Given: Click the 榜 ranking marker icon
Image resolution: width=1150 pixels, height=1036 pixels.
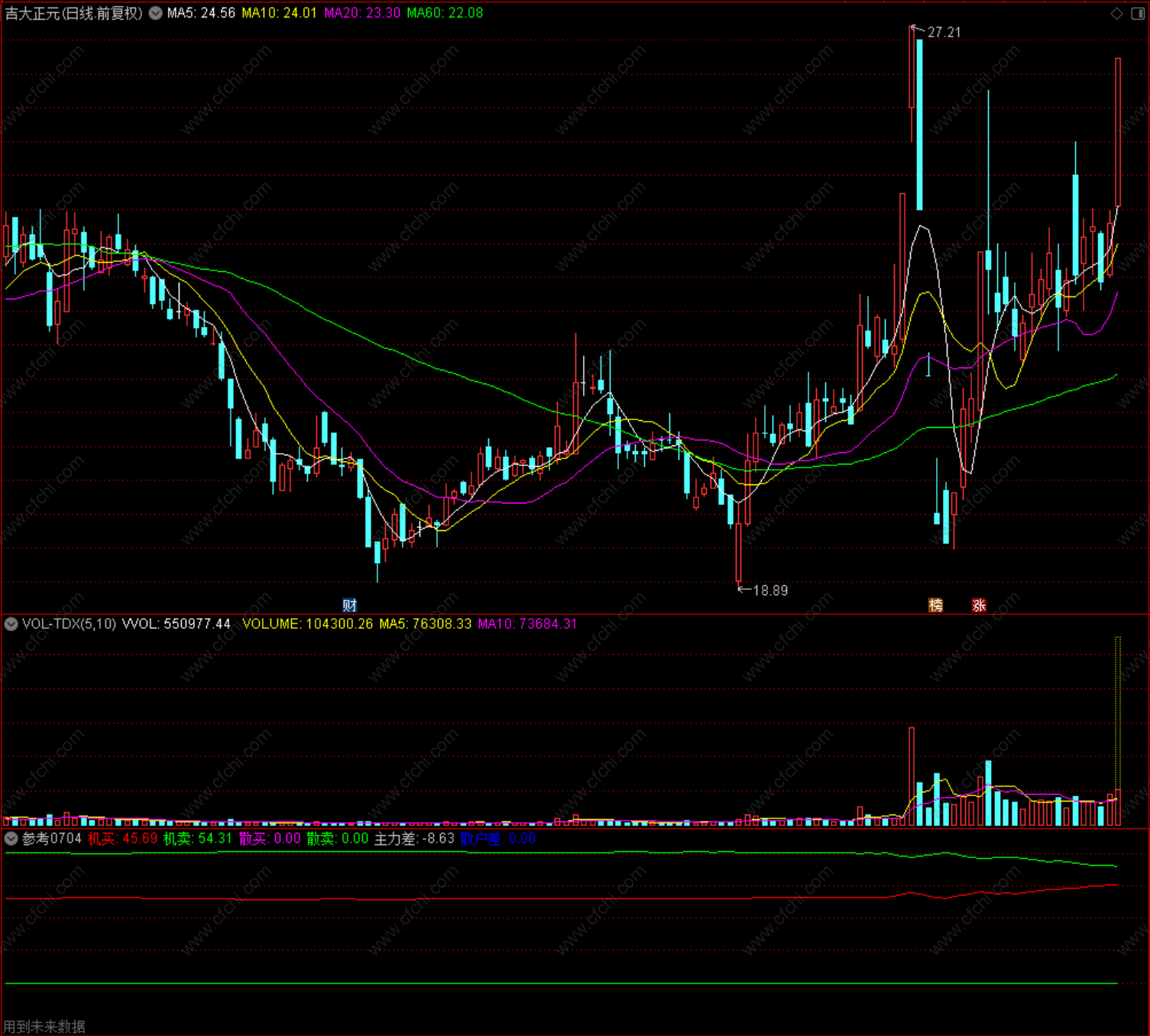Looking at the screenshot, I should [935, 605].
